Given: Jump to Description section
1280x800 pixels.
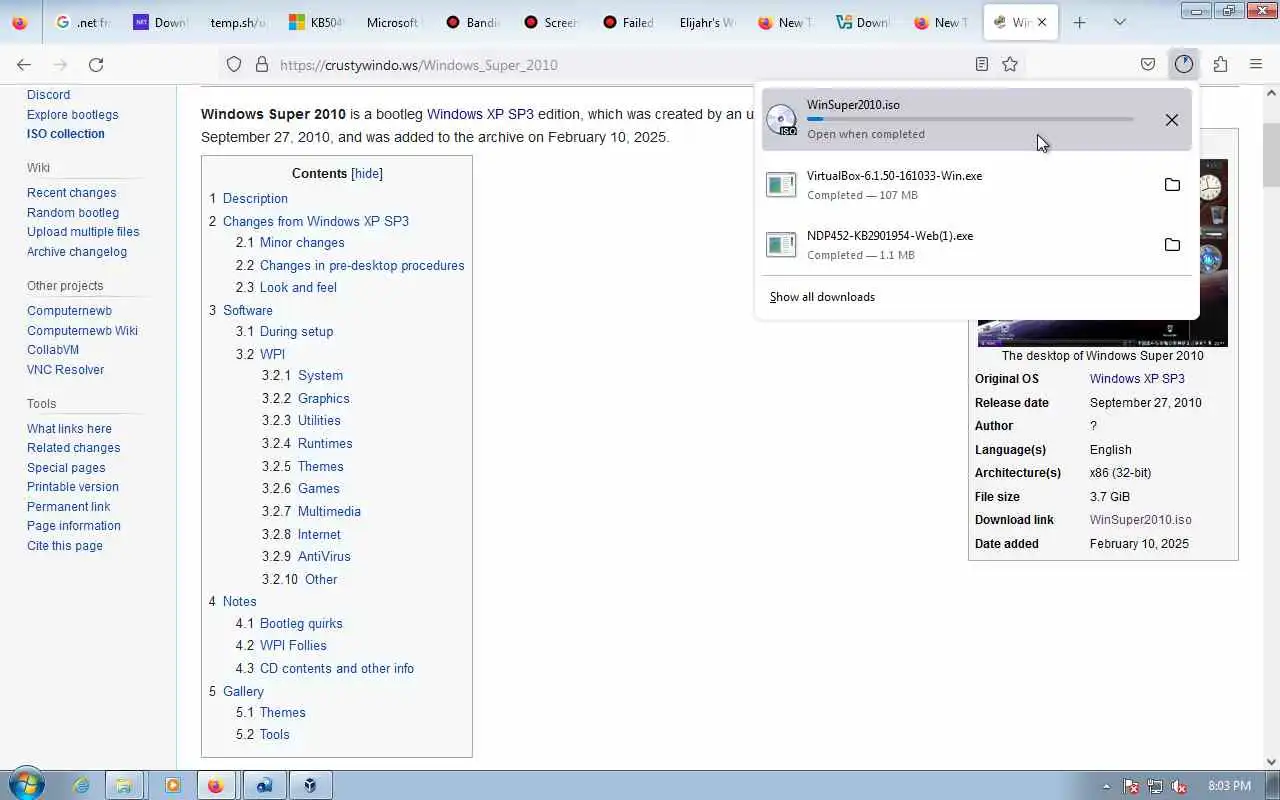Looking at the screenshot, I should click(255, 198).
